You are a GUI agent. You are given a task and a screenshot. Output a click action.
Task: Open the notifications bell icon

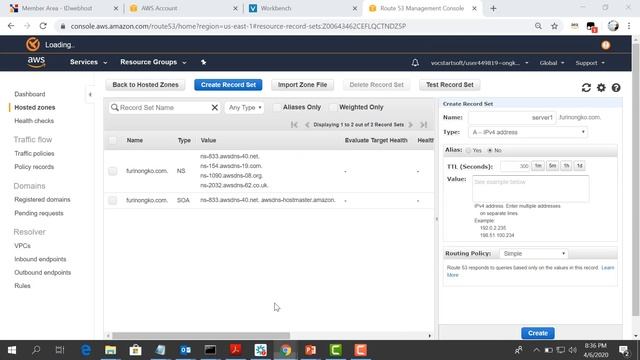point(415,63)
